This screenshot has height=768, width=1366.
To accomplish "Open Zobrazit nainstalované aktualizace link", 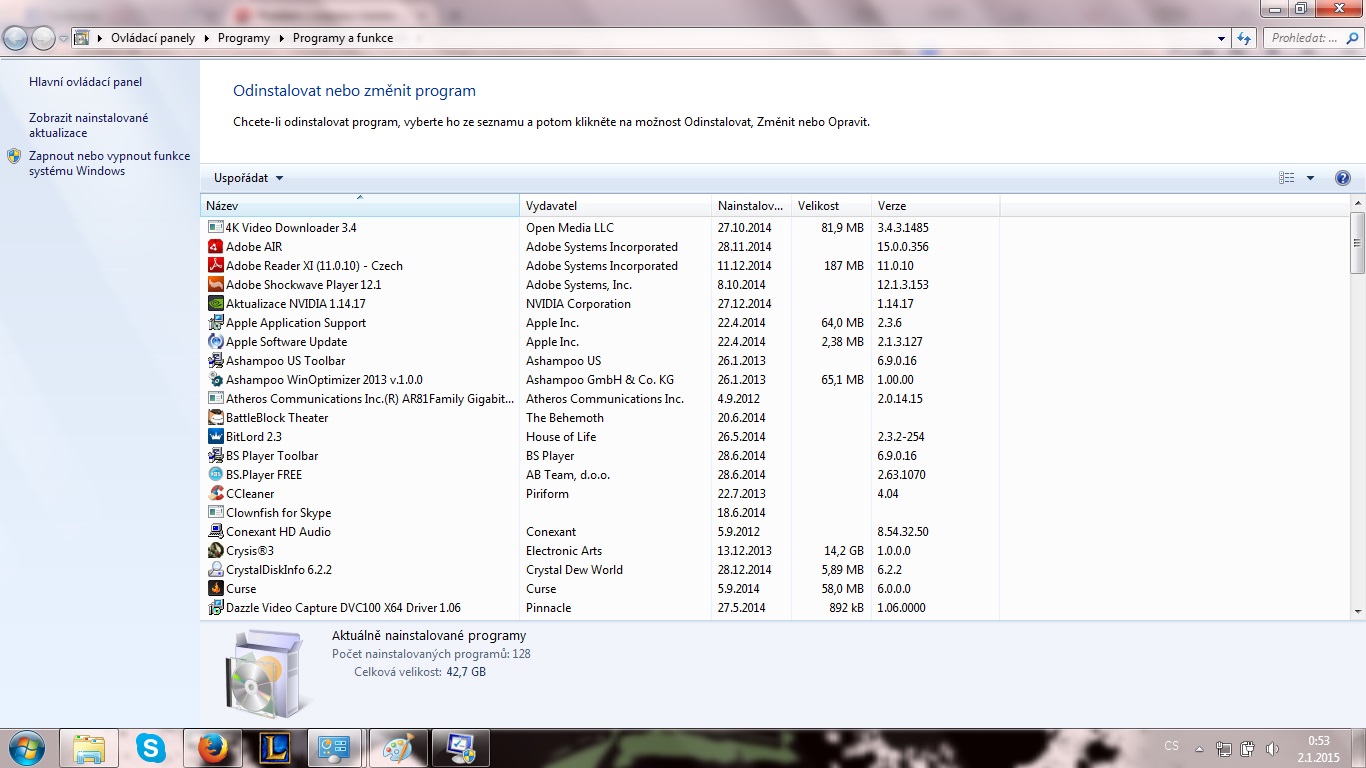I will (89, 125).
